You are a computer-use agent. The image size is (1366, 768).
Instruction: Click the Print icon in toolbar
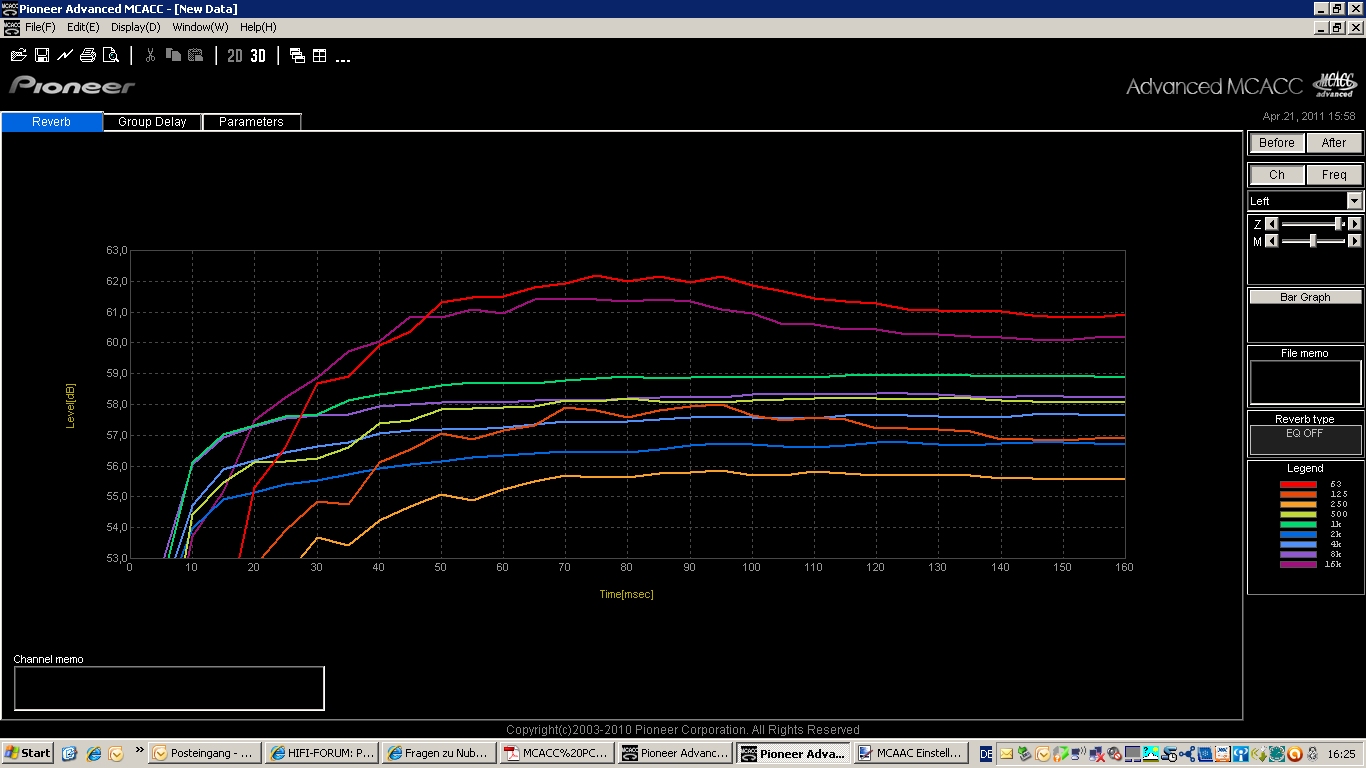click(x=88, y=56)
